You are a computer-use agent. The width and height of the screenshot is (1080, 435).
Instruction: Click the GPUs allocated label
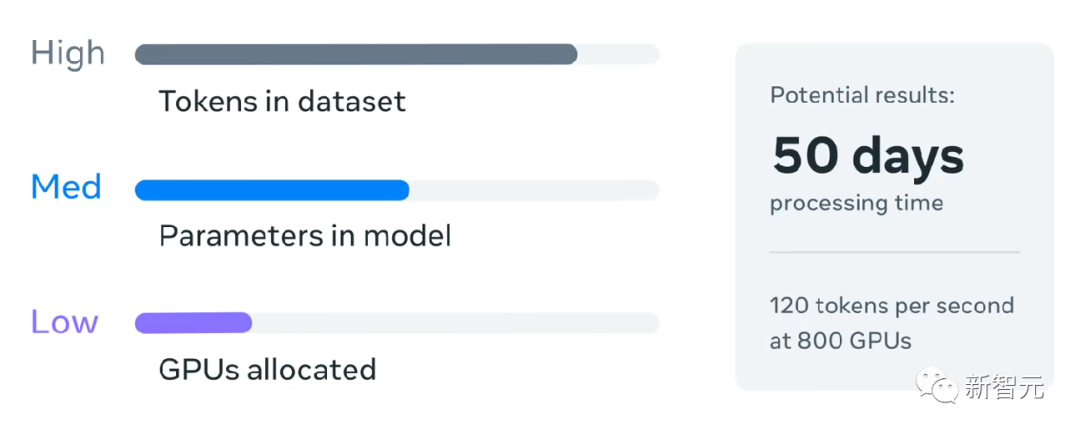pyautogui.click(x=267, y=370)
